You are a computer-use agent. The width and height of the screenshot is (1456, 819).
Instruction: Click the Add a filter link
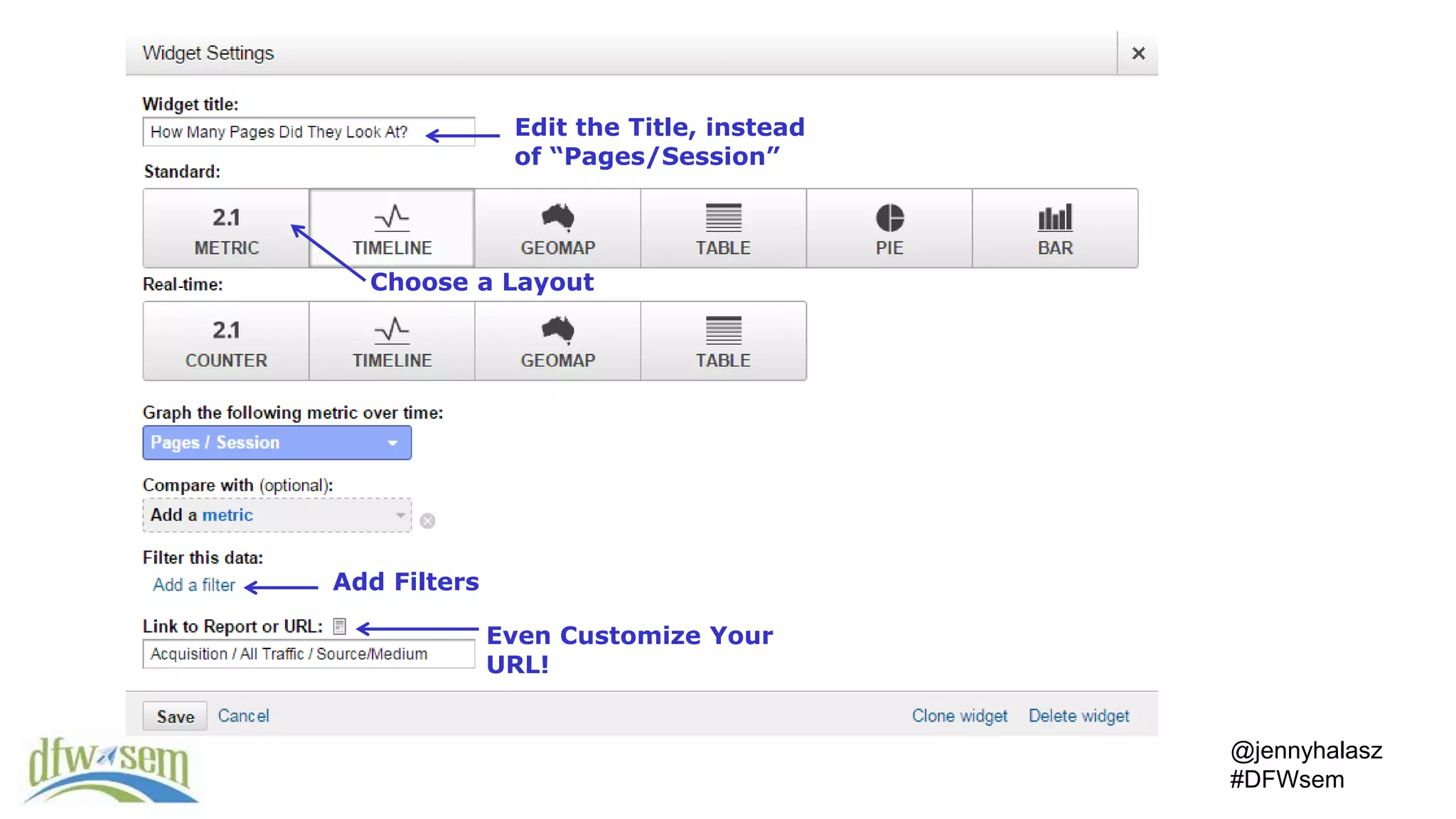coord(194,585)
